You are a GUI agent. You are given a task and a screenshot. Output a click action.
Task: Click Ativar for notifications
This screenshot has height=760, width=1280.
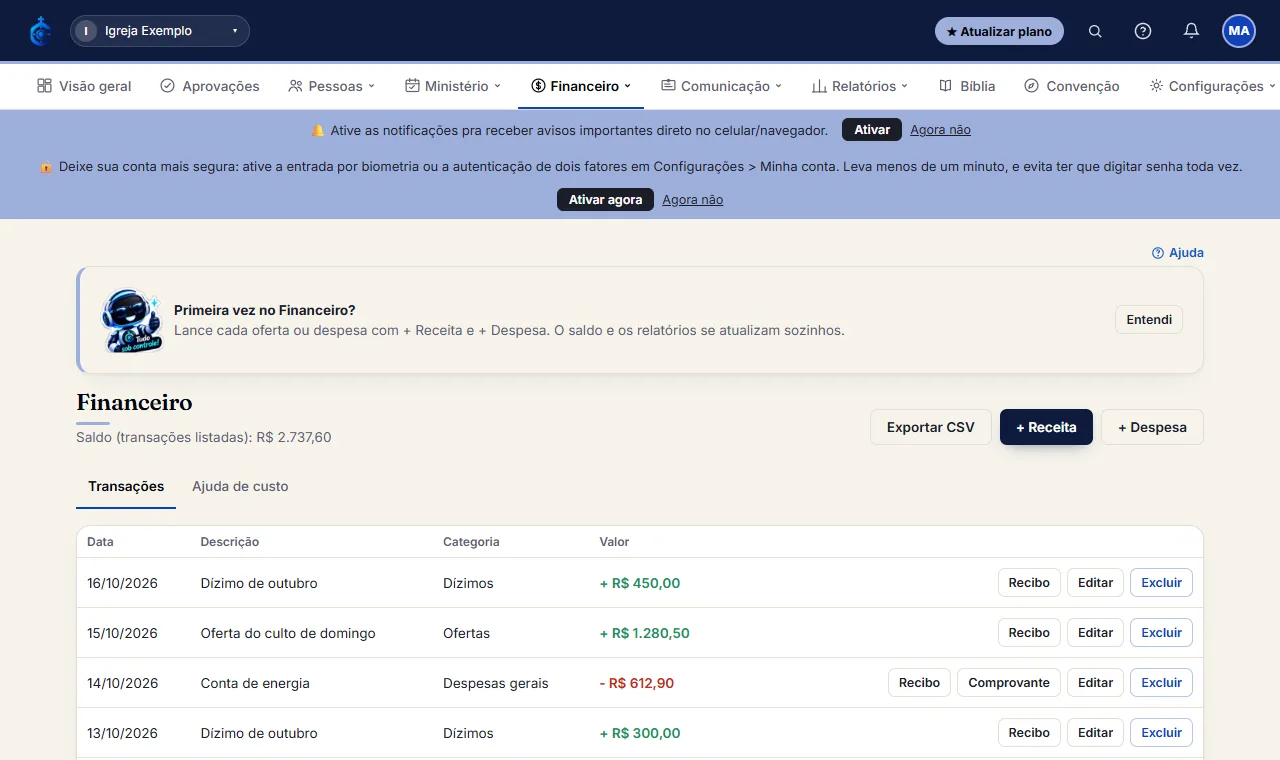(872, 130)
